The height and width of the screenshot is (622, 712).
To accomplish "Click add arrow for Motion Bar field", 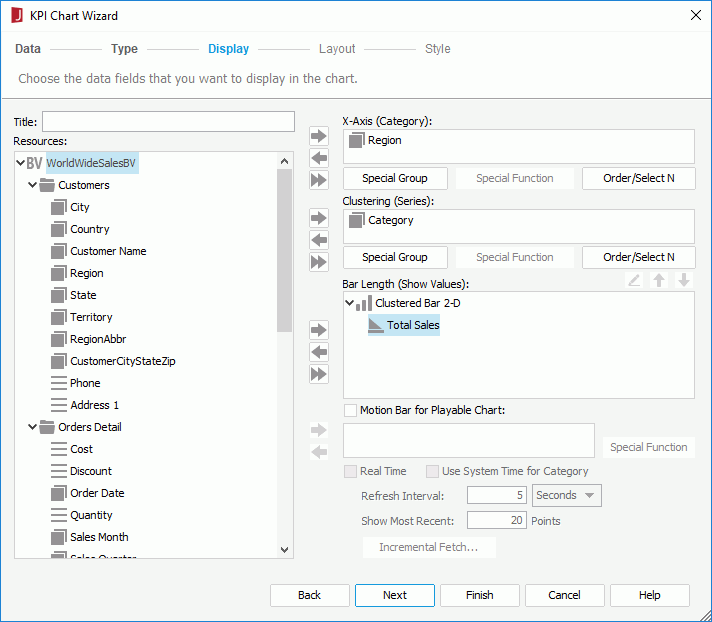I will pos(319,429).
